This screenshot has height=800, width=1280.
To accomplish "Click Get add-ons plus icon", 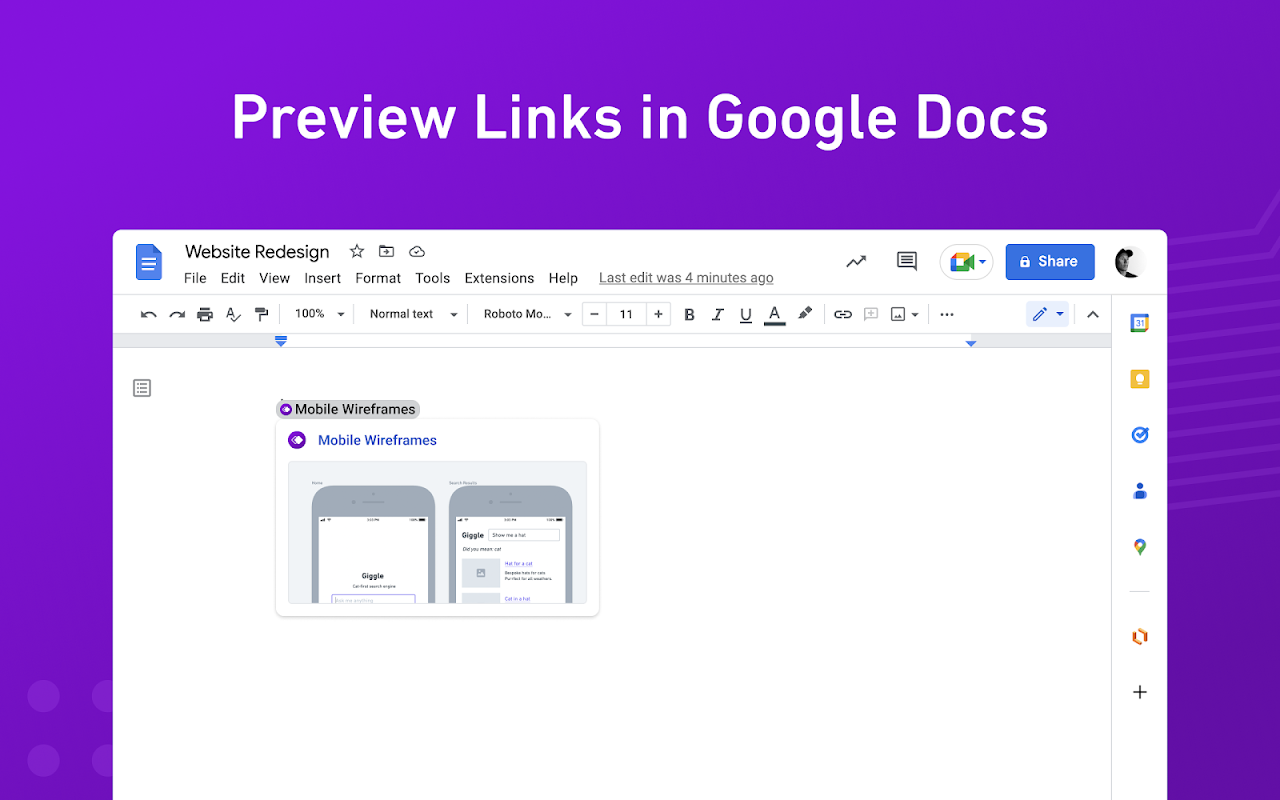I will point(1139,692).
